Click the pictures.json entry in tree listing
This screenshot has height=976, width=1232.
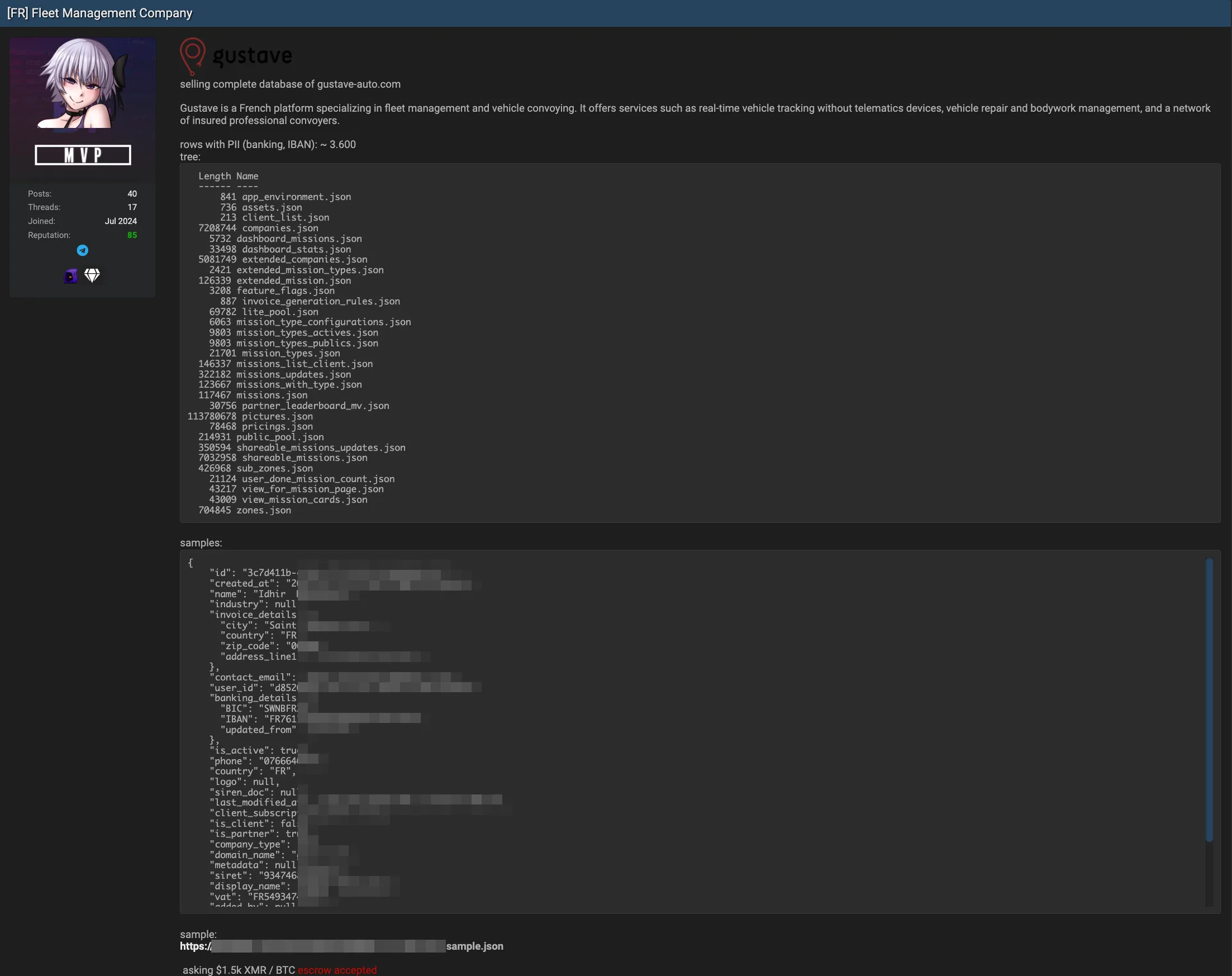[x=250, y=416]
